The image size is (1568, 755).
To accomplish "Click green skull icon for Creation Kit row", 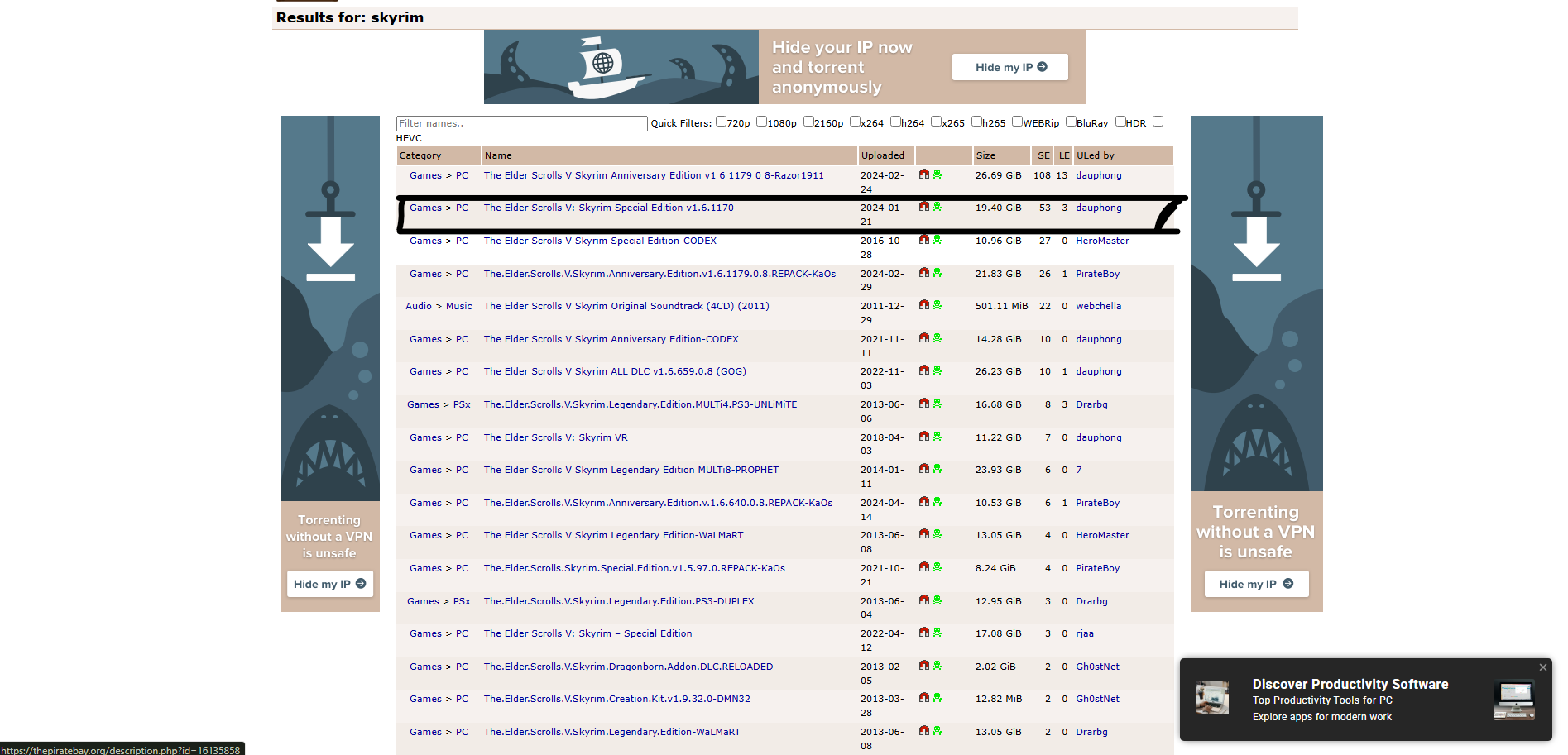I will (937, 698).
